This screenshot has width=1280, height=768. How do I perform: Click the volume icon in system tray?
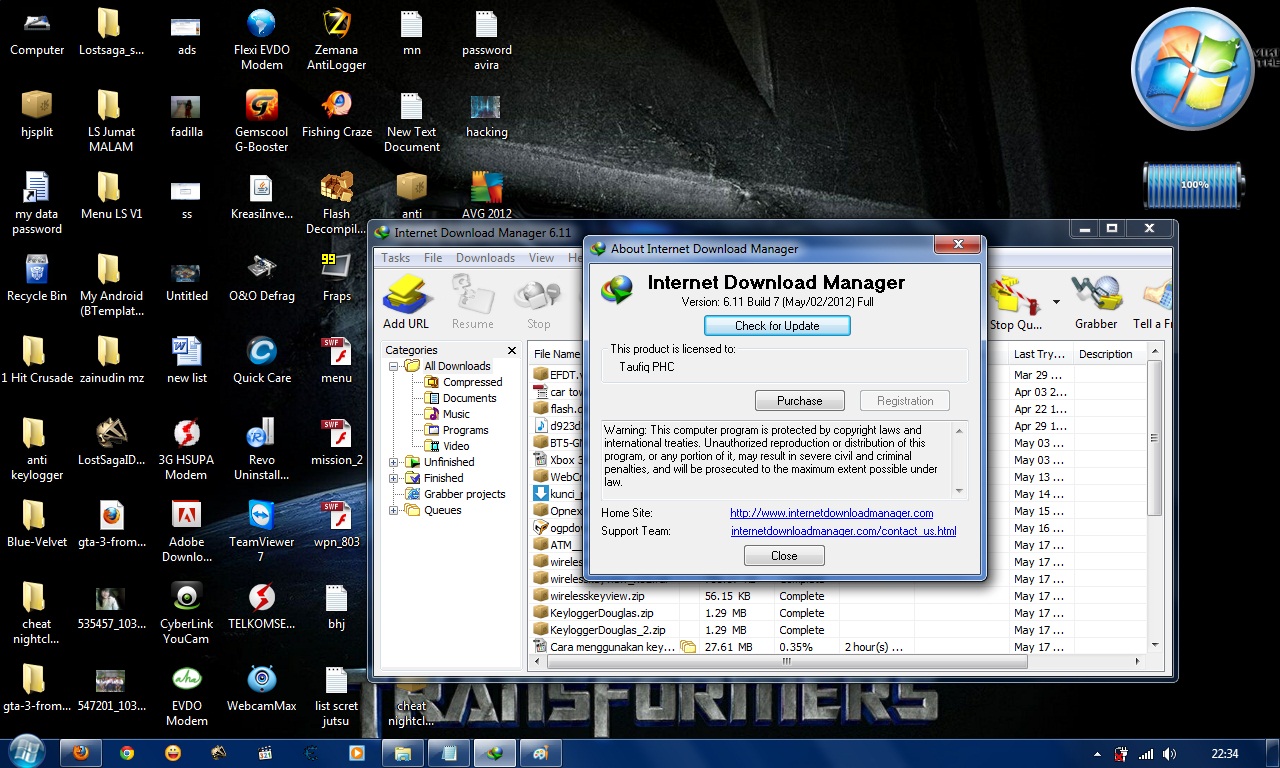click(x=1170, y=754)
